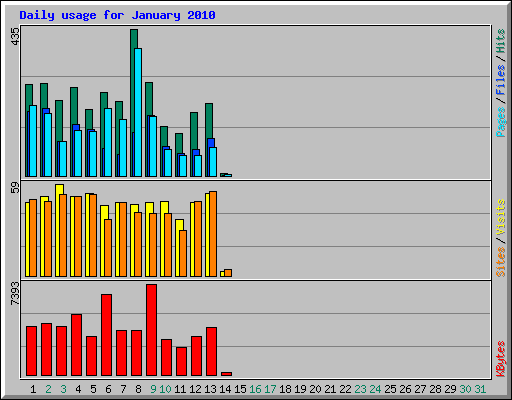This screenshot has height=400, width=512.
Task: Click the red 'KBytes' legend label
Action: coord(501,359)
